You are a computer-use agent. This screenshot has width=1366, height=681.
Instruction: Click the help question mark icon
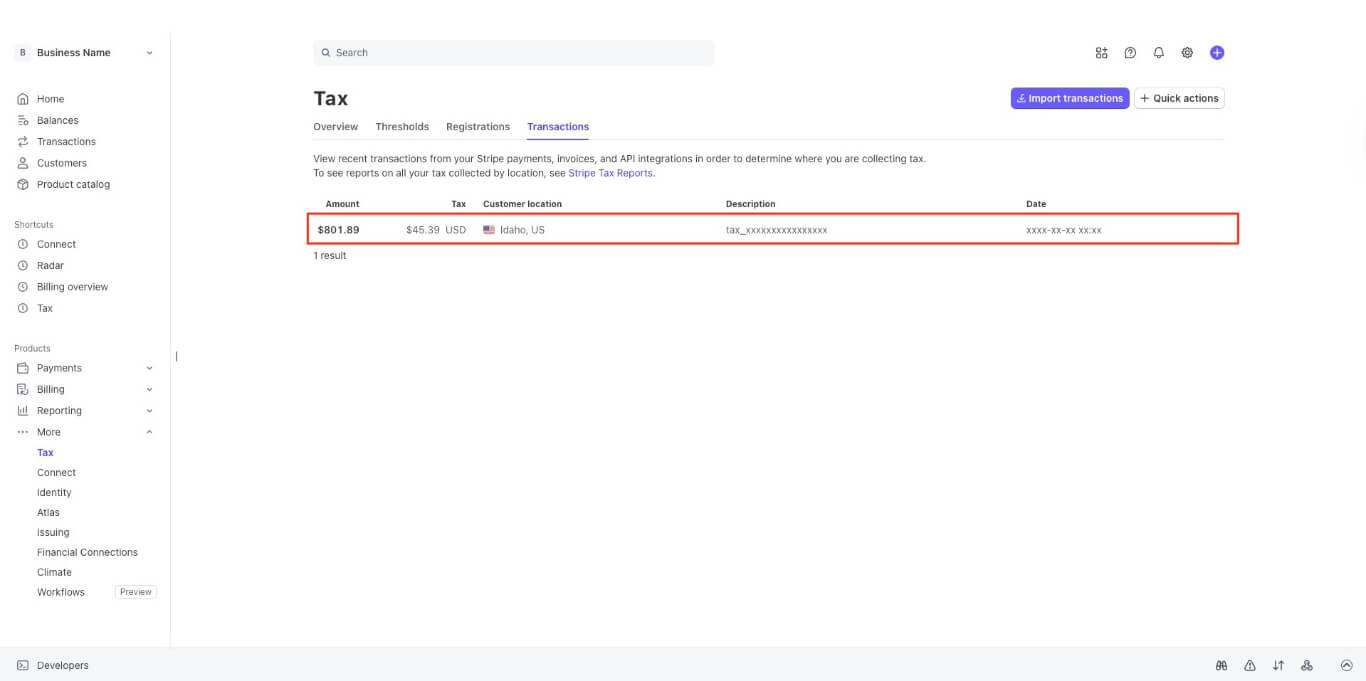tap(1130, 53)
